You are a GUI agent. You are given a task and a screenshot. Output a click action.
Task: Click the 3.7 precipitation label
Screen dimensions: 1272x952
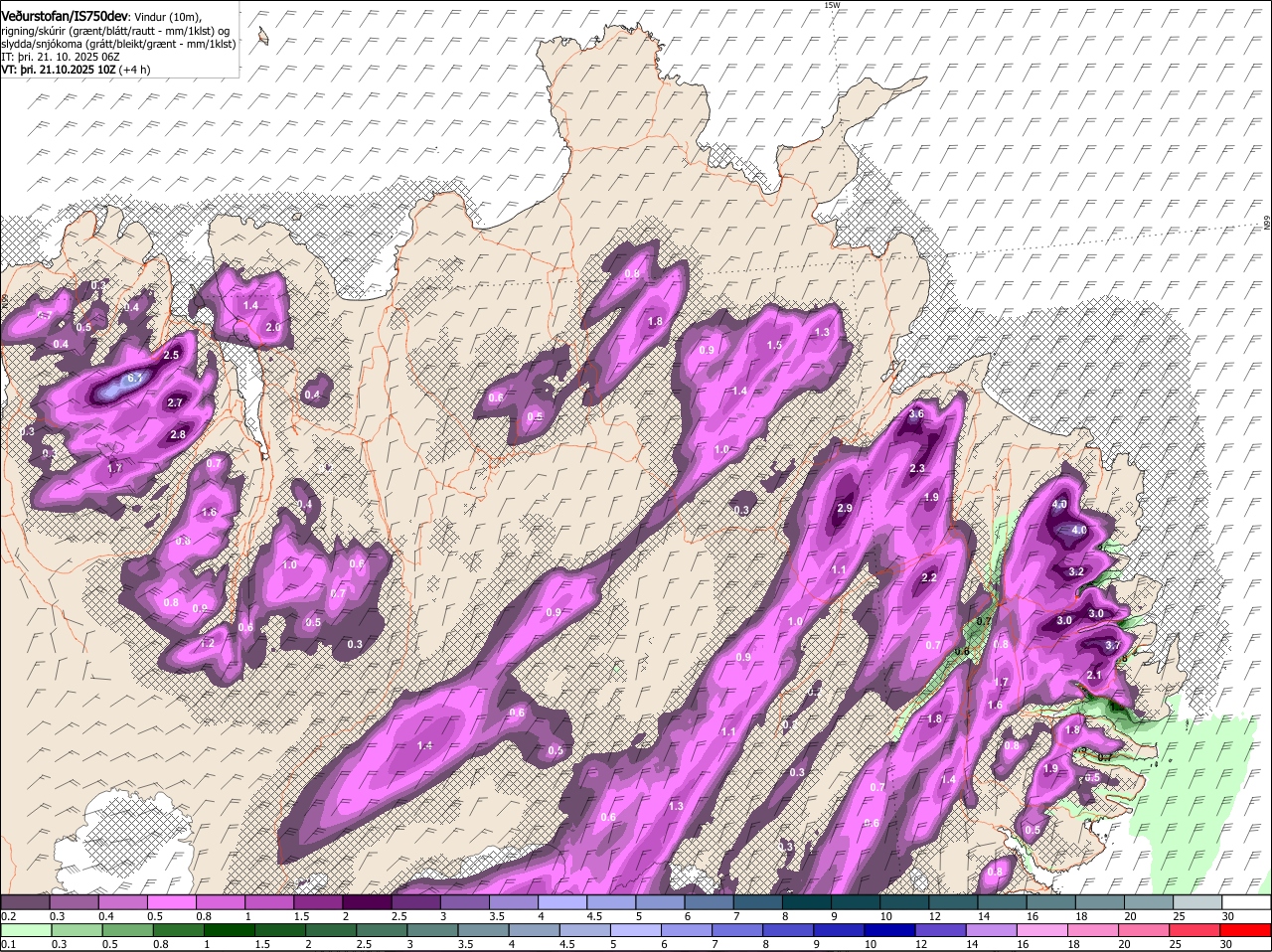pos(1113,645)
